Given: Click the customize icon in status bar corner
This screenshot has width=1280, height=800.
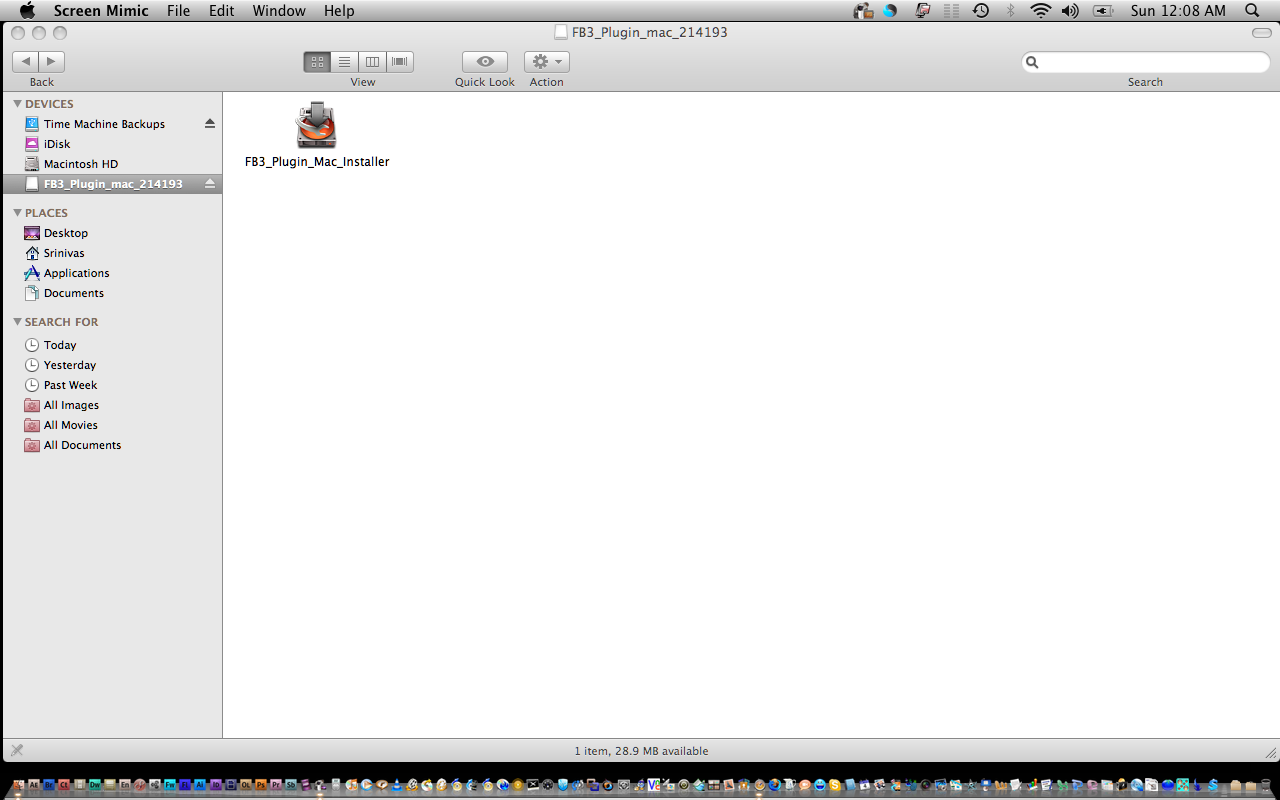Looking at the screenshot, I should (x=17, y=750).
